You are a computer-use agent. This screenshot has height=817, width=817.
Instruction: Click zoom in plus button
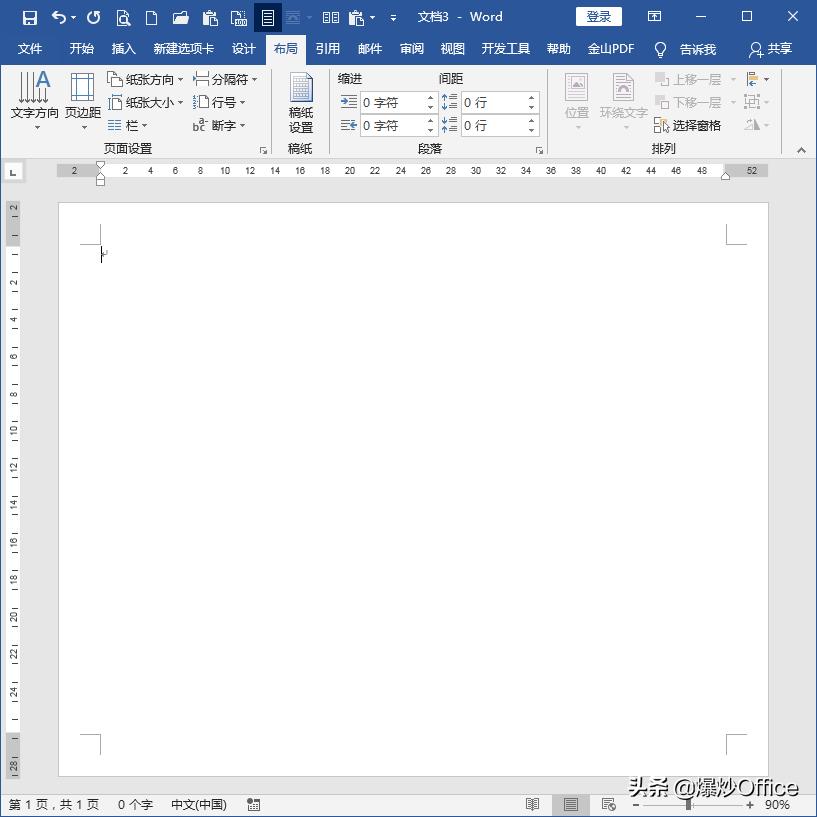750,805
